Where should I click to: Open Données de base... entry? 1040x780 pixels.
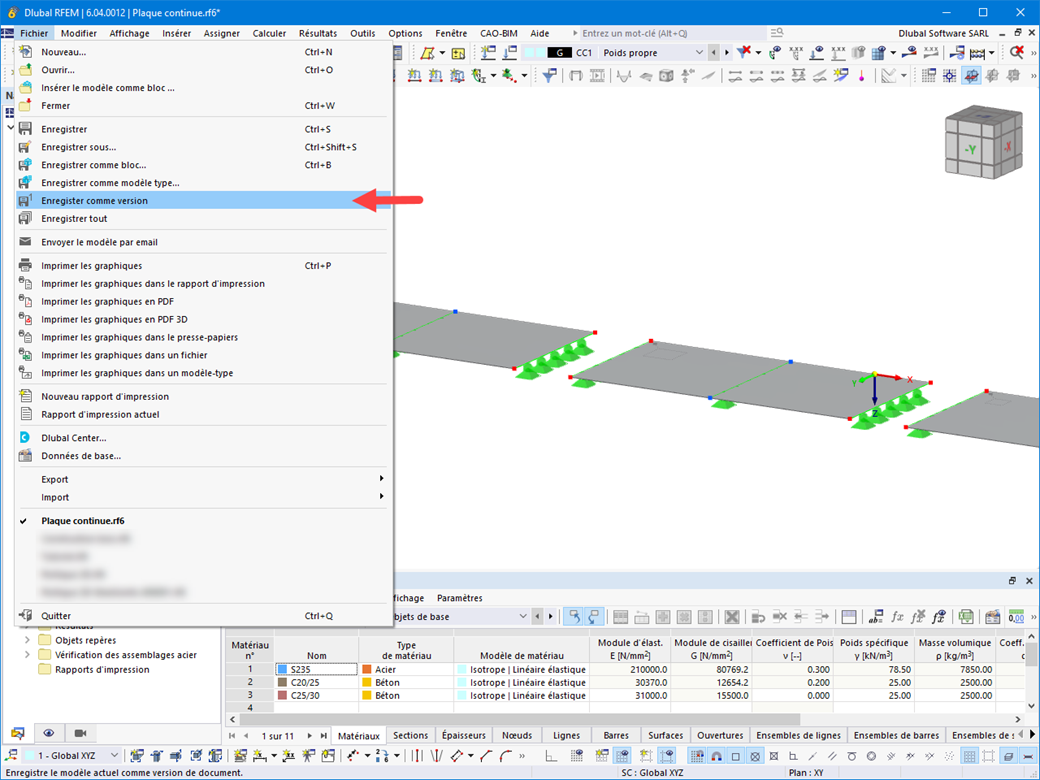click(81, 456)
